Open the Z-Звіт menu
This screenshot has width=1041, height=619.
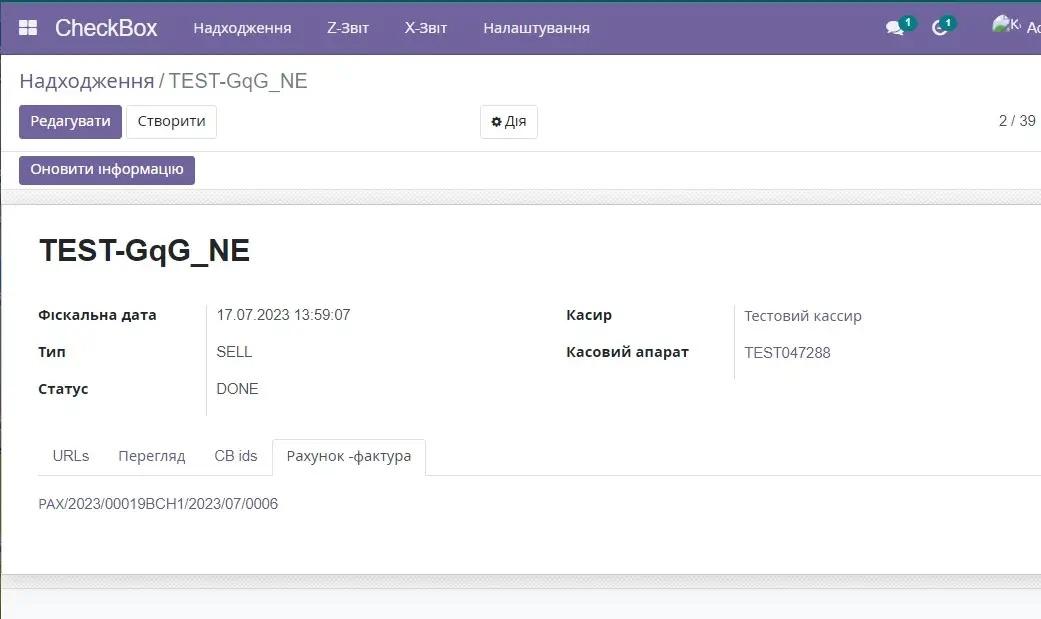348,28
